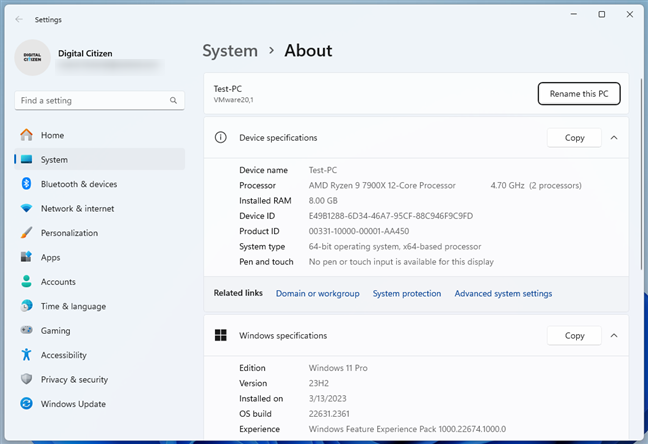Click the VMware20,1 model text

(233, 100)
